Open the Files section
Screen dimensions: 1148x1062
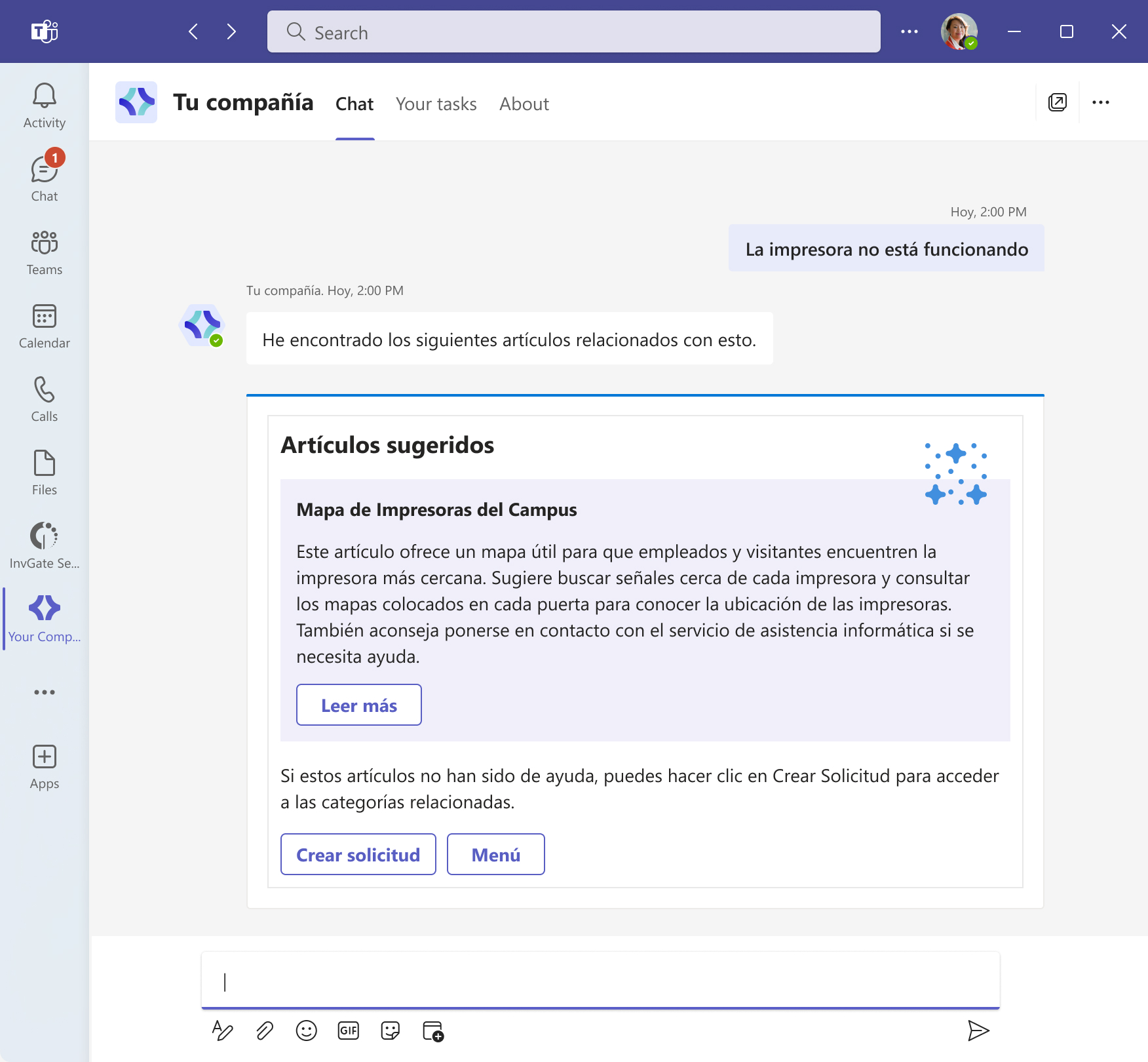pos(43,472)
